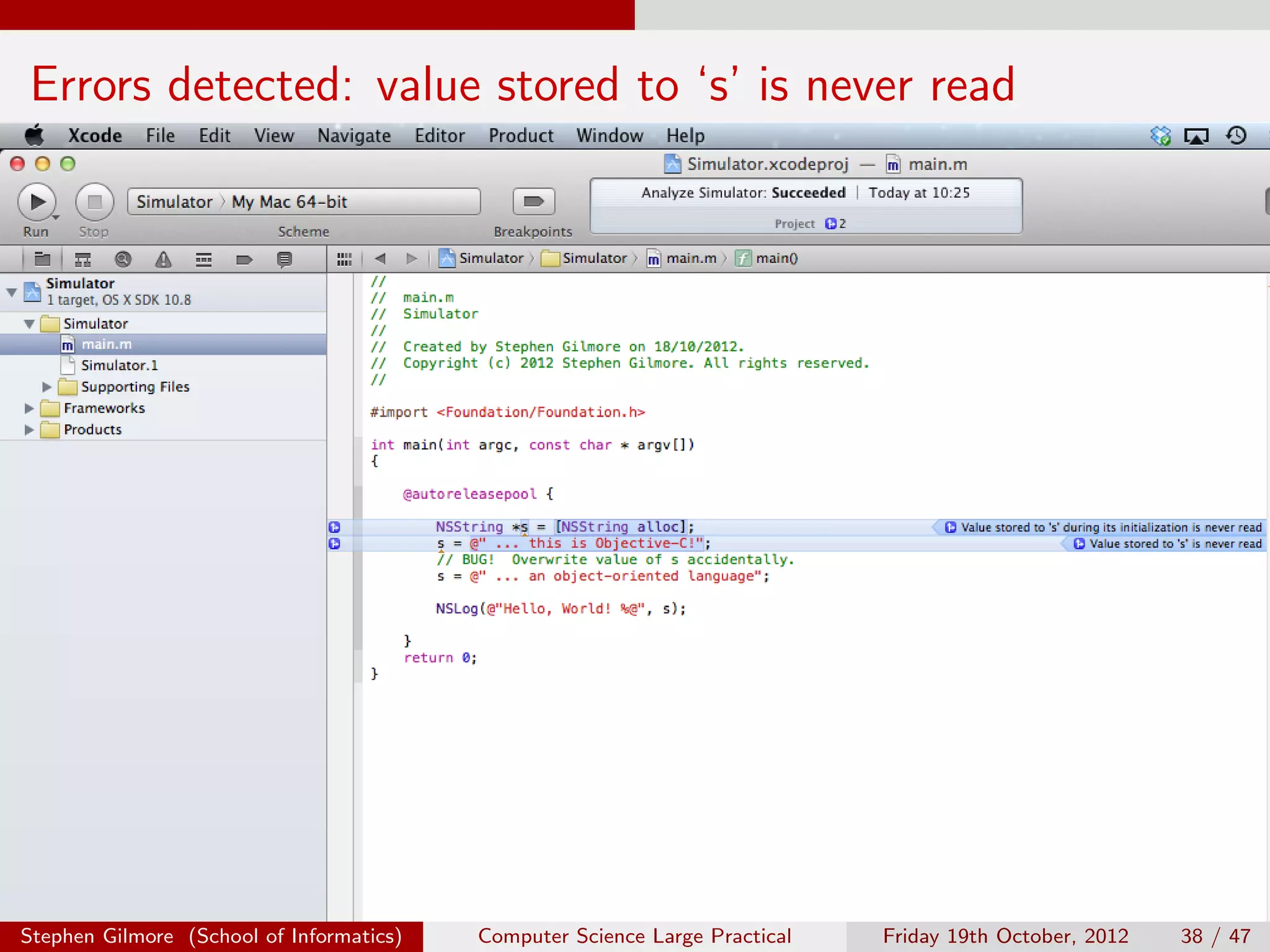The width and height of the screenshot is (1270, 952).
Task: Open the View menu
Action: click(x=274, y=136)
